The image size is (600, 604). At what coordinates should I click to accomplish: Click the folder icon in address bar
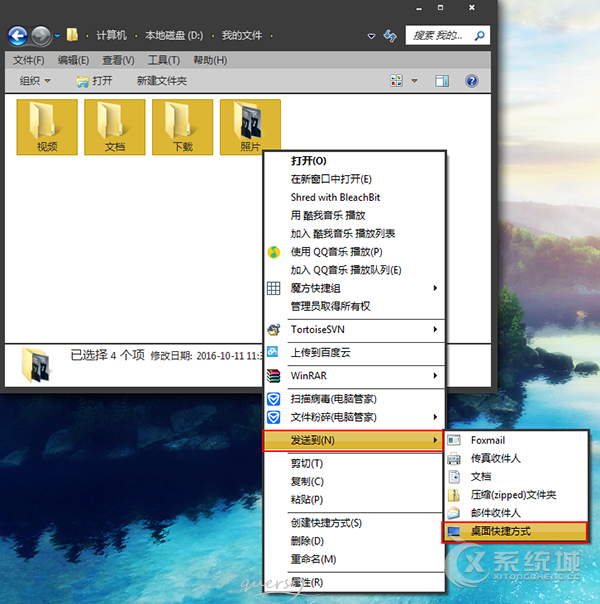tap(72, 35)
